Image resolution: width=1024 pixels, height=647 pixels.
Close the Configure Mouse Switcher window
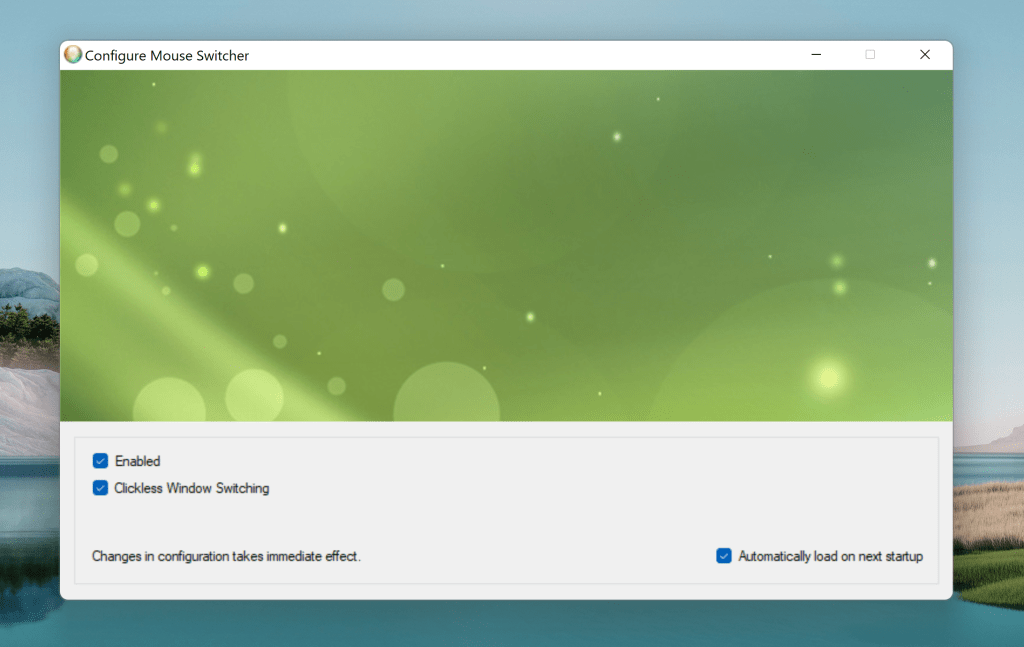pos(925,55)
